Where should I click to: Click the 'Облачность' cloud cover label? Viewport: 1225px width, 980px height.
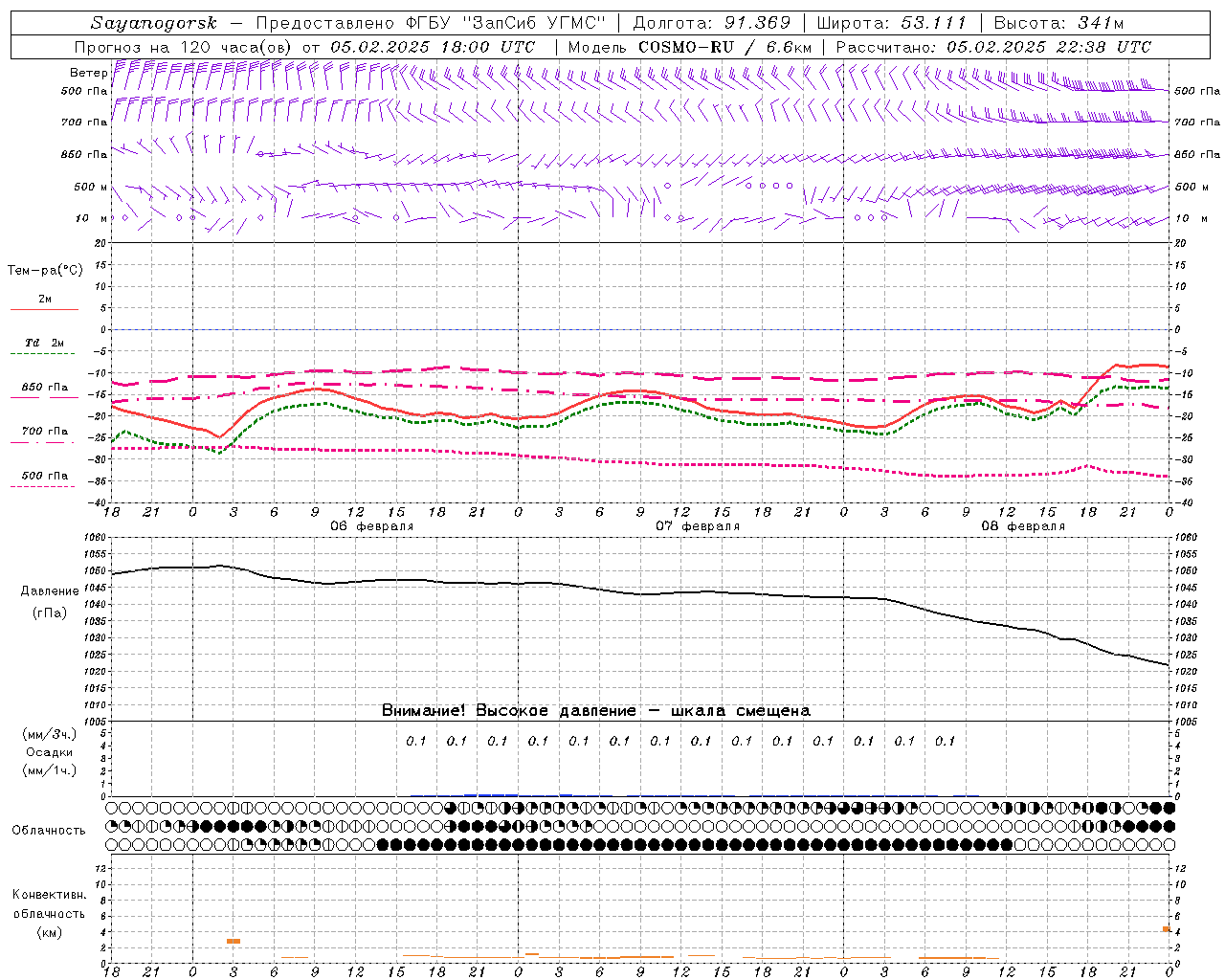pyautogui.click(x=49, y=830)
